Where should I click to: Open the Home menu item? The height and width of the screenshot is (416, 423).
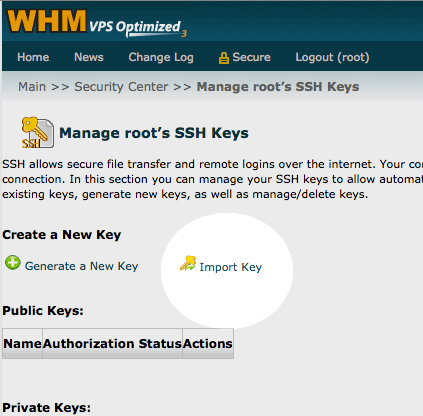click(33, 57)
